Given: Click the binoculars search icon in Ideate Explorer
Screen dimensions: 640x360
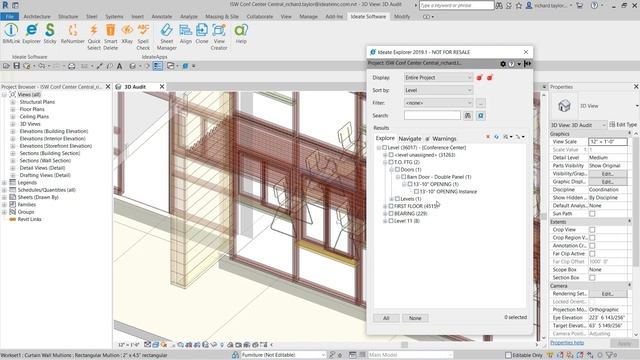Looking at the screenshot, I should (x=468, y=116).
